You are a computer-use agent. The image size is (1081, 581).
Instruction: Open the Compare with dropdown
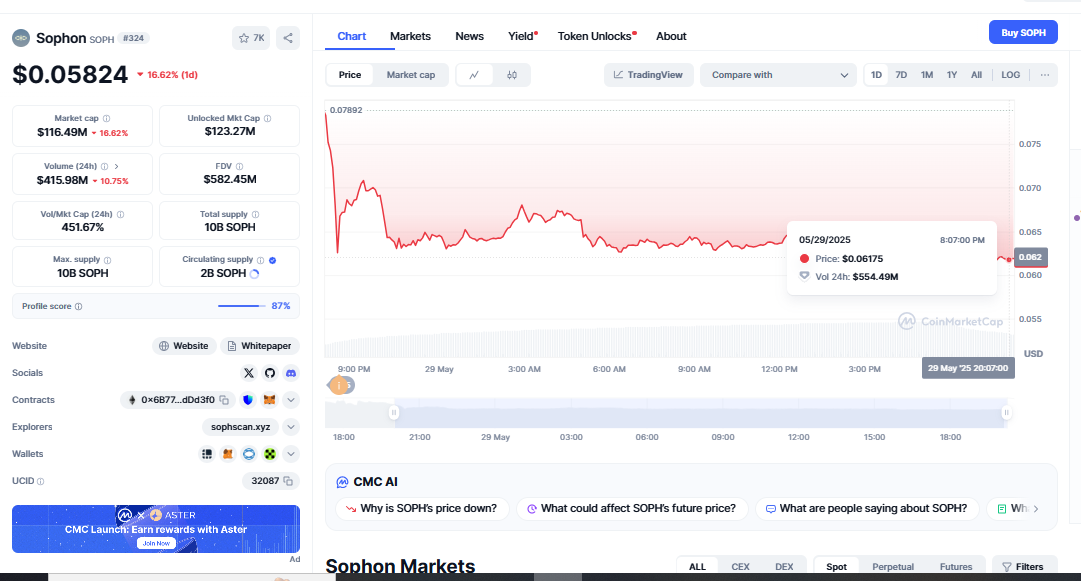tap(778, 74)
